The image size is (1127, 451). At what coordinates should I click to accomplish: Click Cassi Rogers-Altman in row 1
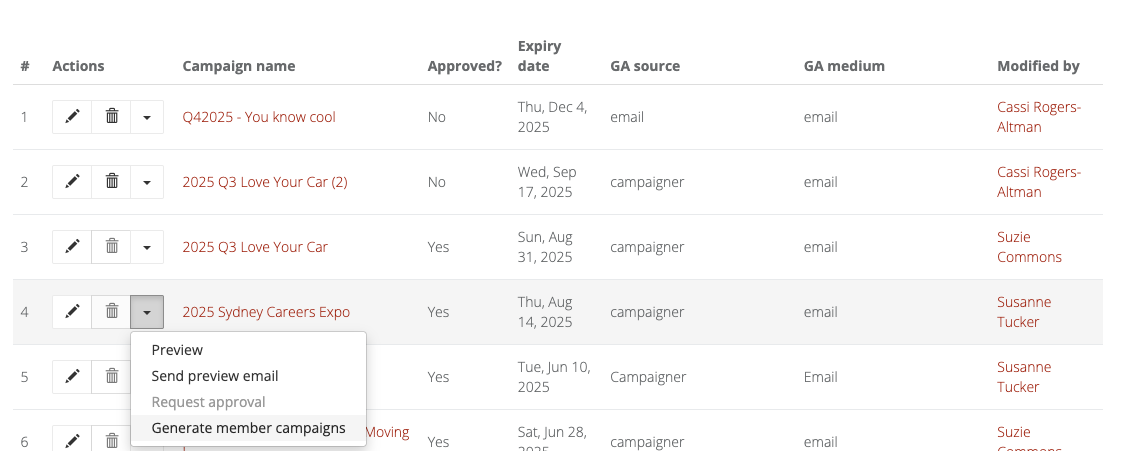pyautogui.click(x=1038, y=117)
